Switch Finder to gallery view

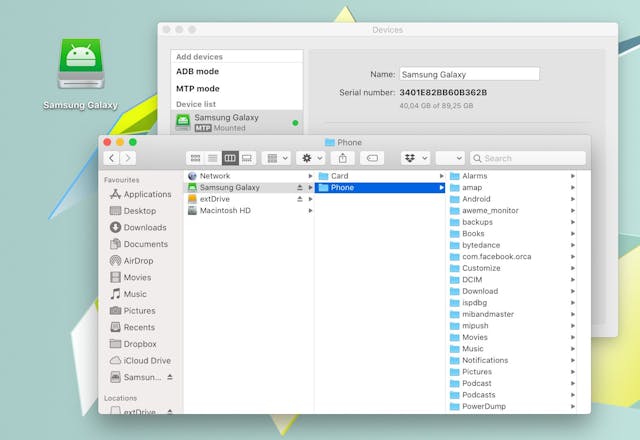pos(247,158)
